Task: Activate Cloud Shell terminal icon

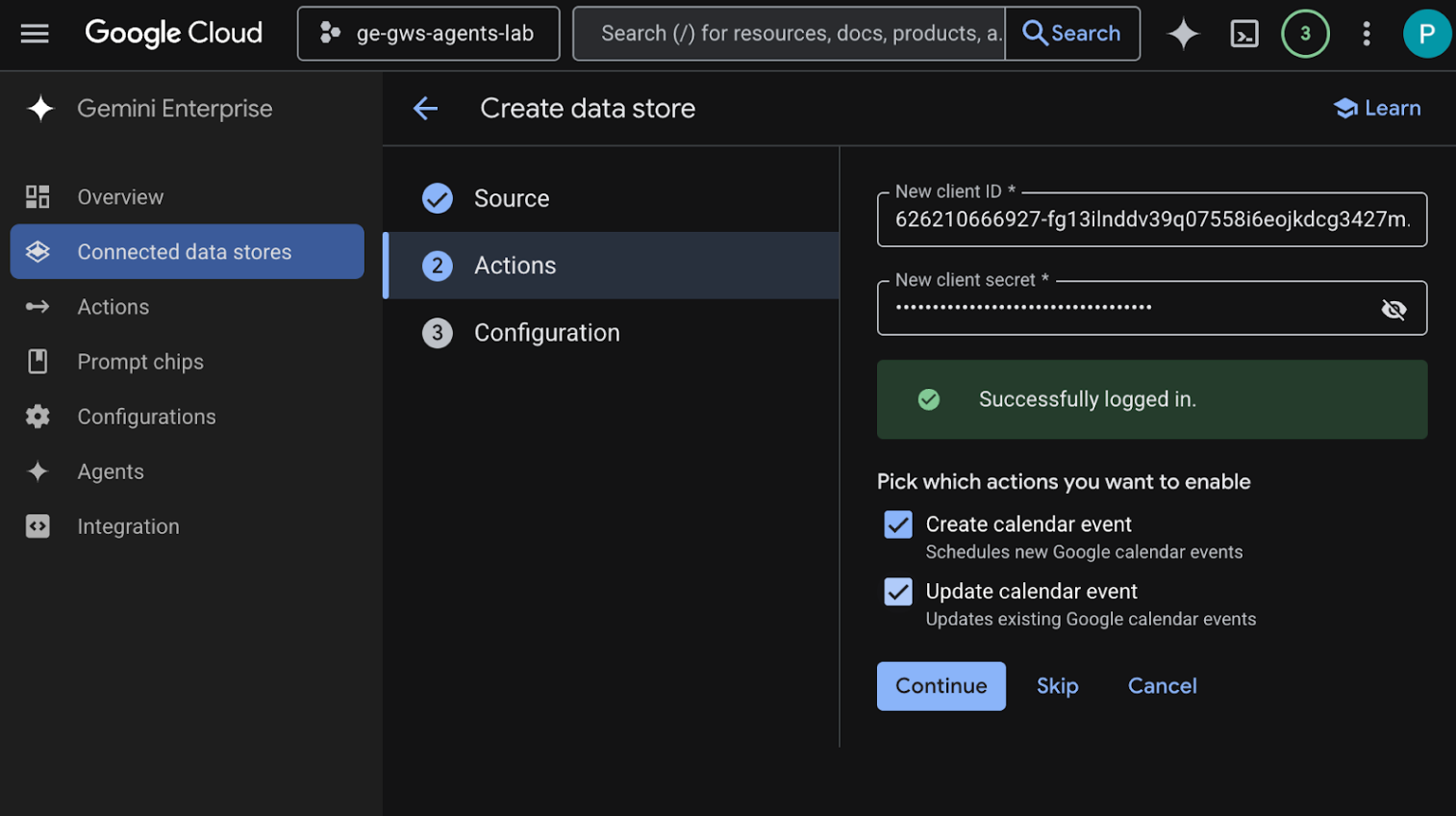Action: (x=1244, y=34)
